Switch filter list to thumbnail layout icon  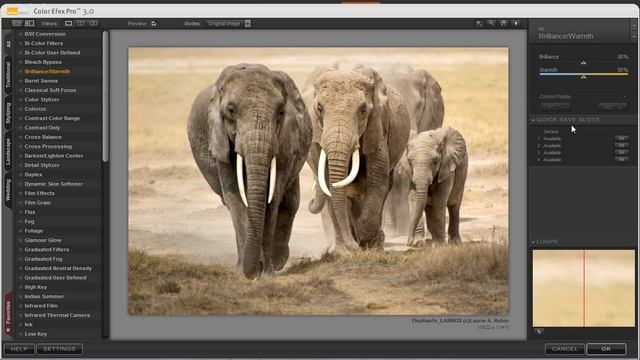[29, 23]
